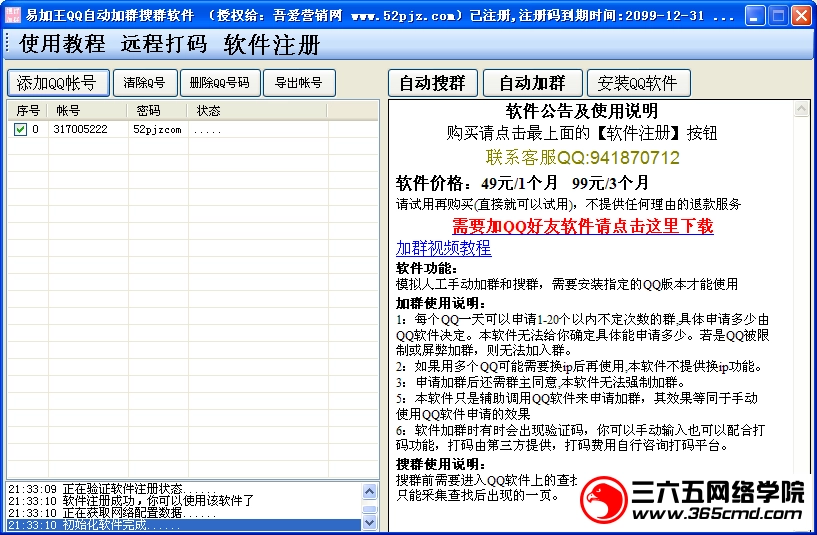Select log line 正在验证软件注册状态
817x535 pixels.
(184, 489)
